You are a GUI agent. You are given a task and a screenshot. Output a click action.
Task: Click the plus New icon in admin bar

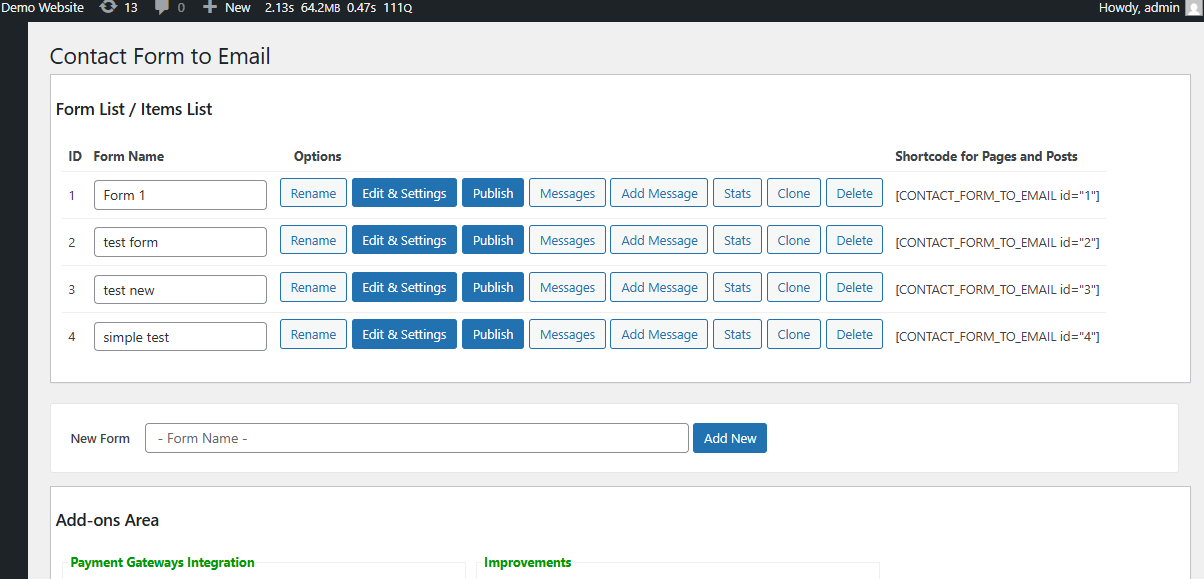tap(210, 8)
